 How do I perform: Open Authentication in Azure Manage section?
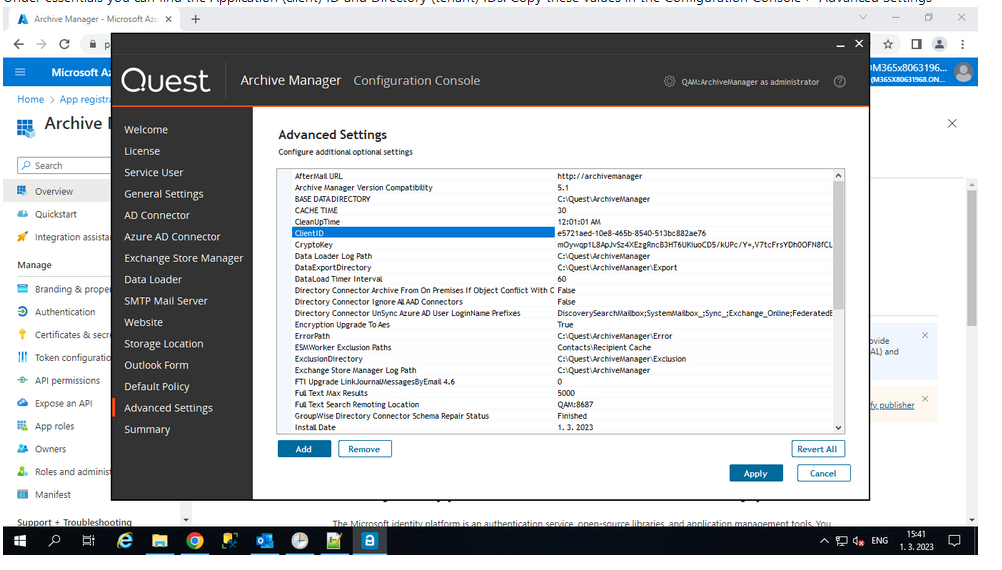pos(65,312)
